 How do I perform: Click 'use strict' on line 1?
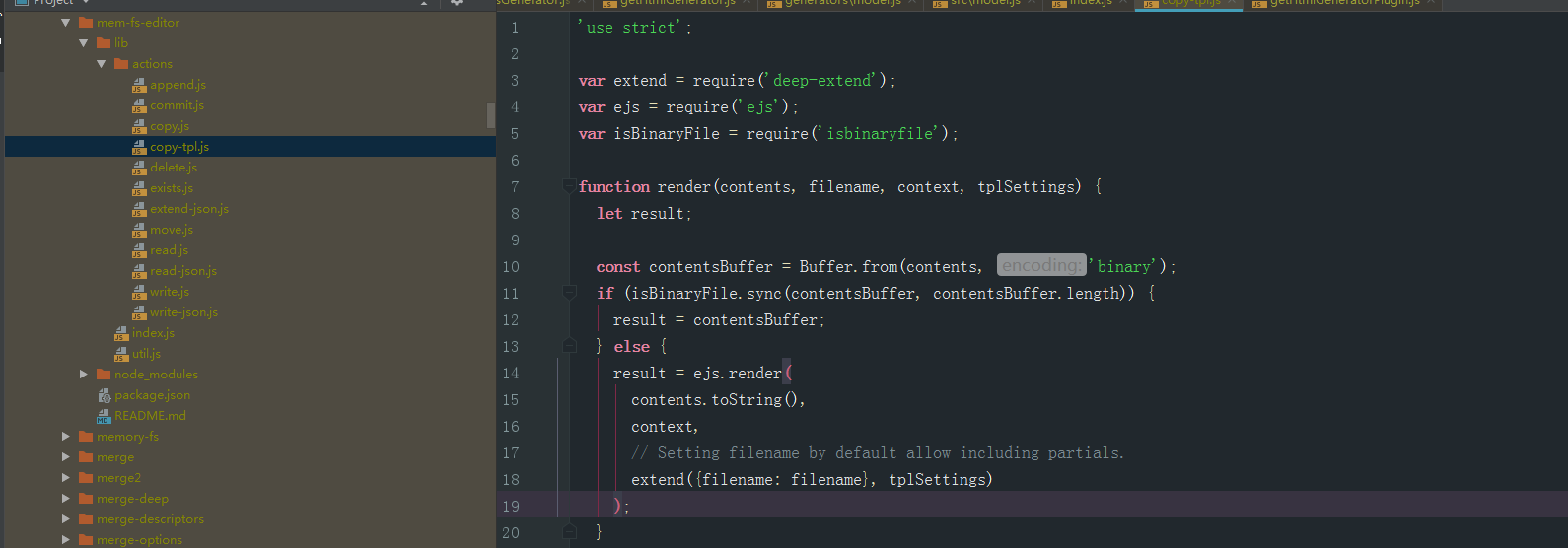(x=631, y=28)
